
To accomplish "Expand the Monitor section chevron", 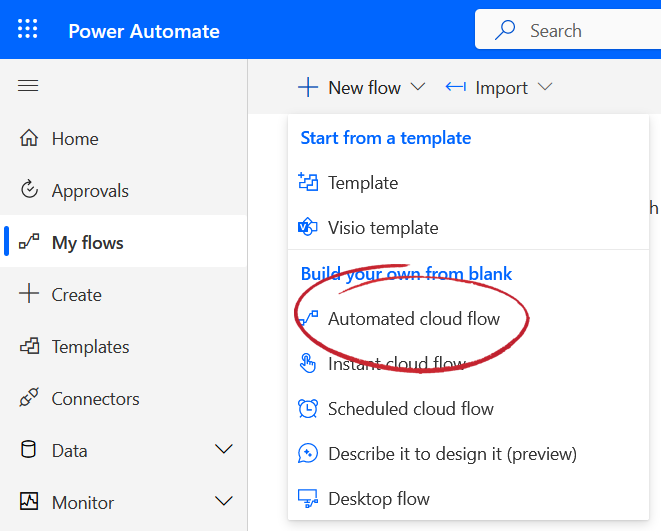I will [x=224, y=503].
